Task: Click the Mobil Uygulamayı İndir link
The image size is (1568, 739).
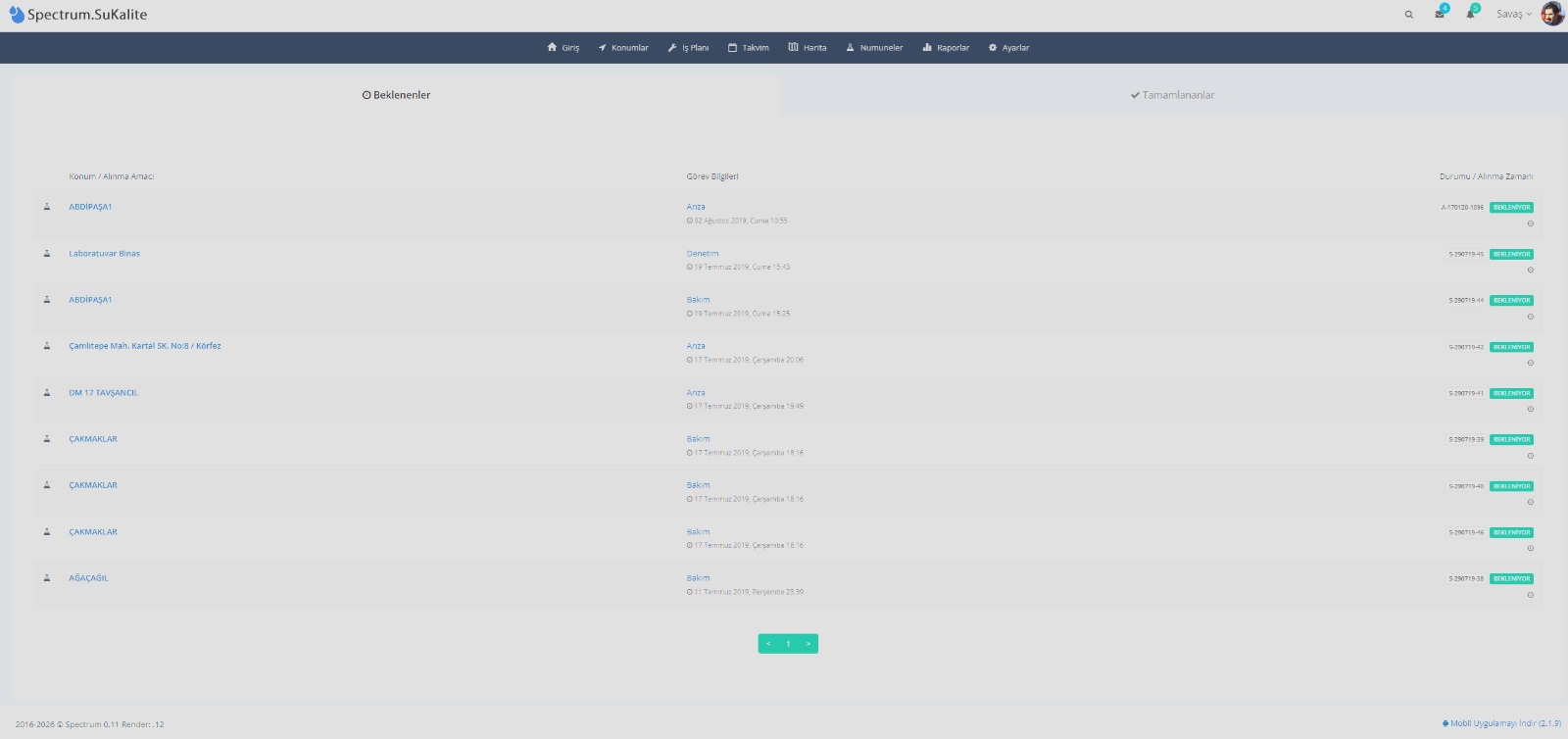Action: tap(1501, 723)
